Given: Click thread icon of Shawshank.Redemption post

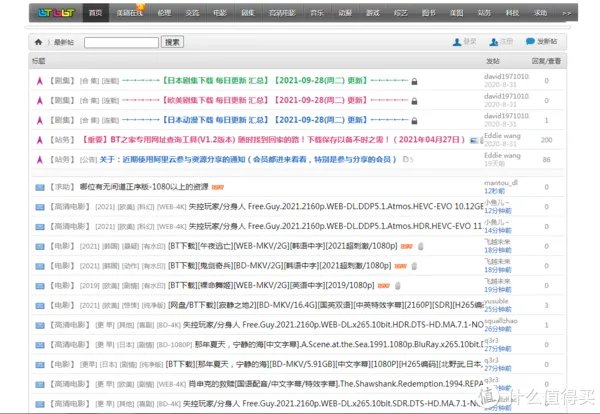Looking at the screenshot, I should [40, 385].
